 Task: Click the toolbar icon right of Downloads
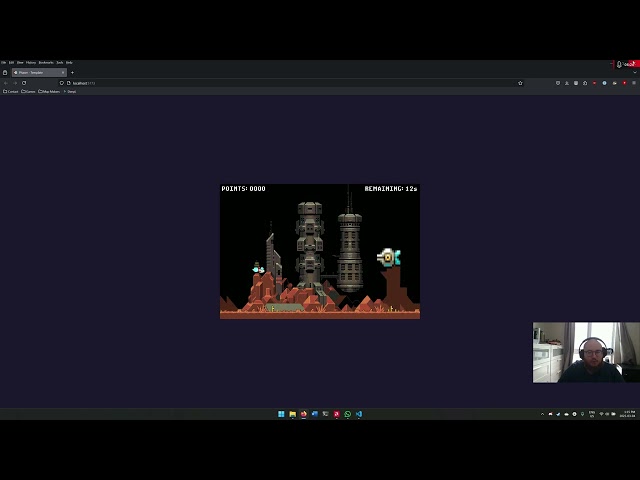point(576,83)
